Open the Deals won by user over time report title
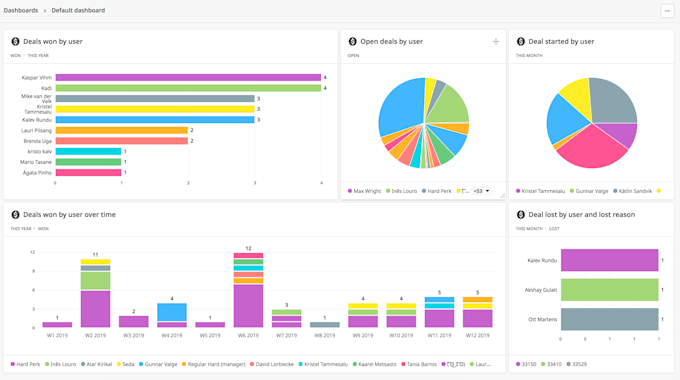Screen dimensions: 680x380 tap(69, 215)
